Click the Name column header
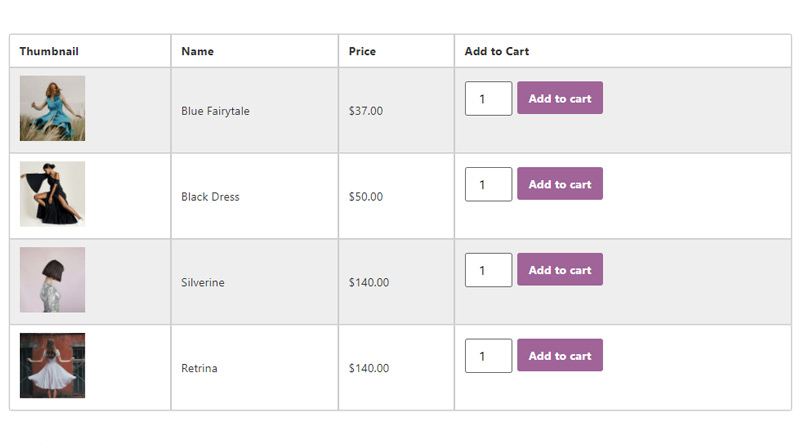 pos(197,51)
